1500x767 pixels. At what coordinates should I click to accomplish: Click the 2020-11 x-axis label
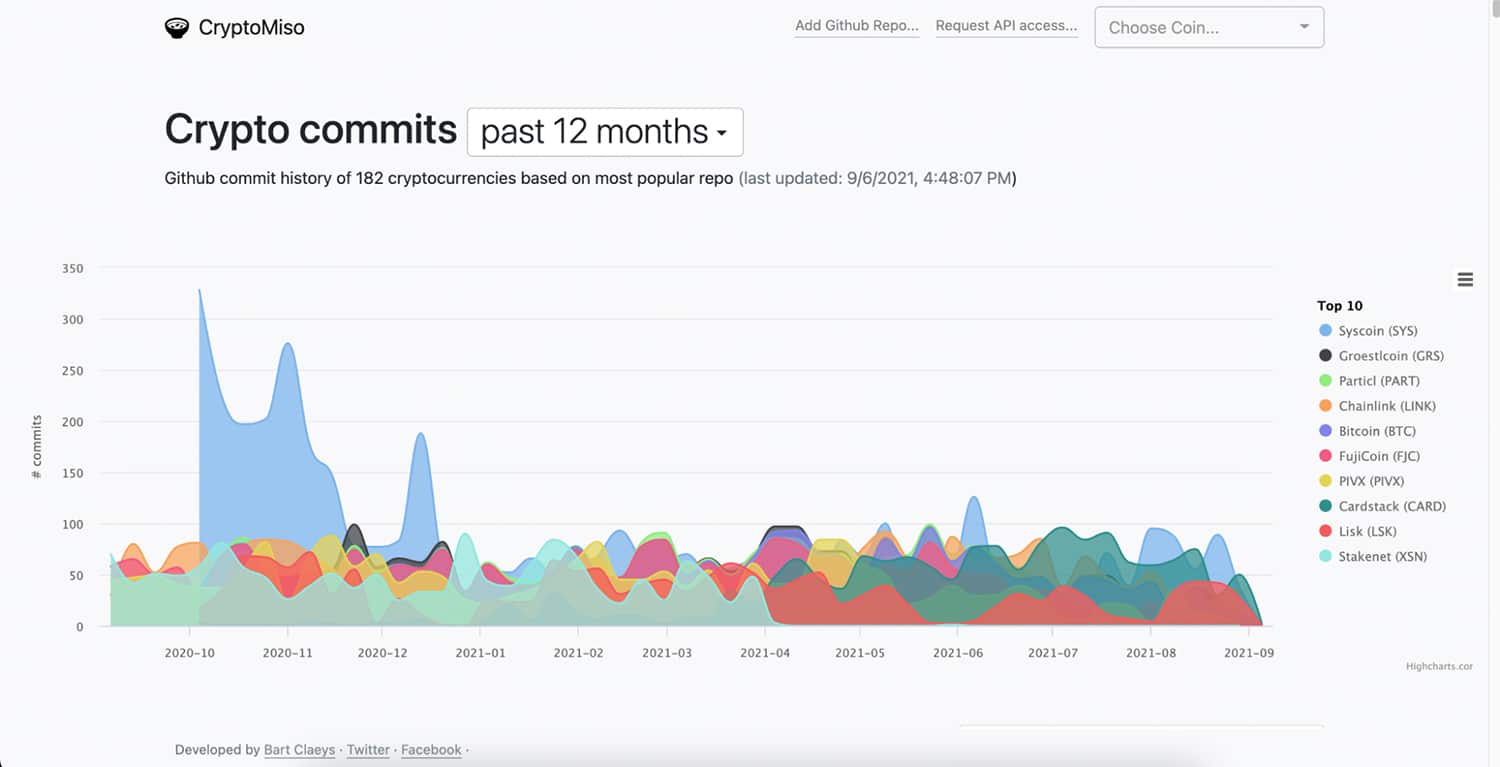click(x=288, y=653)
